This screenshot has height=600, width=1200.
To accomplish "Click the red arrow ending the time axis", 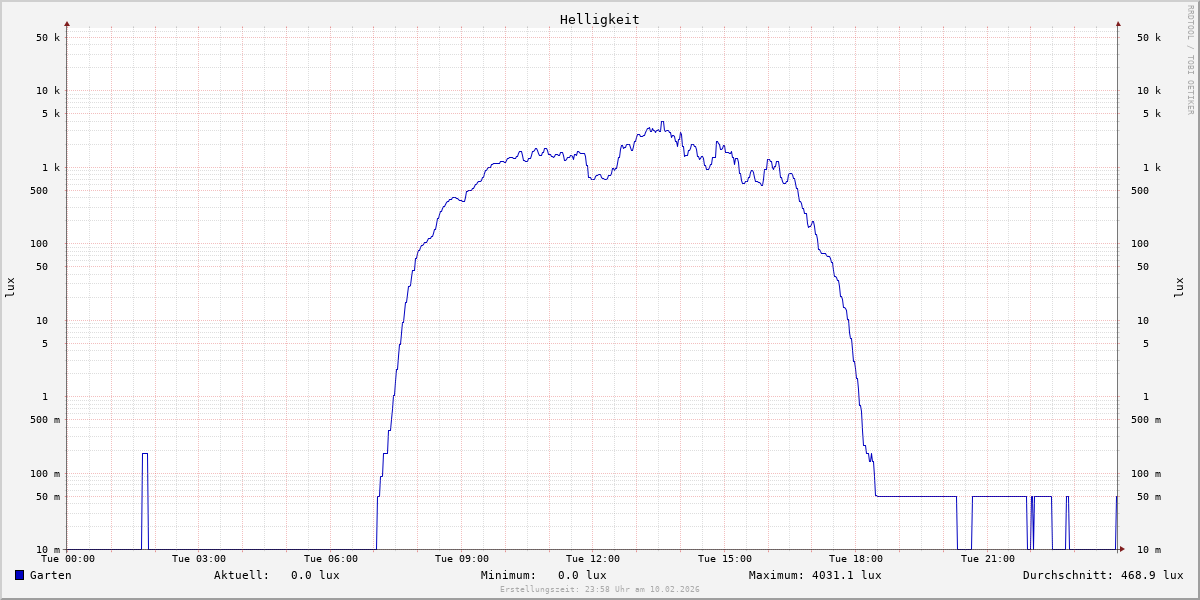I will (x=1122, y=549).
